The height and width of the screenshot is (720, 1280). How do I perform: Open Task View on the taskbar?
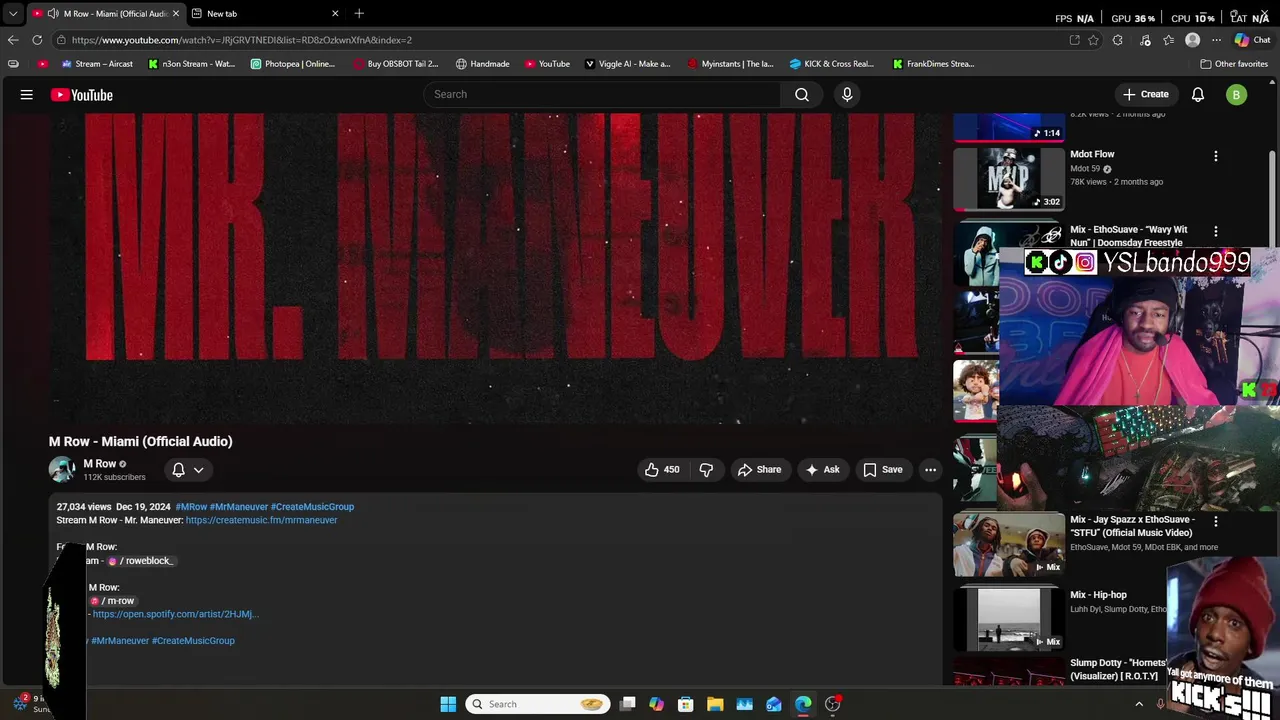(628, 704)
